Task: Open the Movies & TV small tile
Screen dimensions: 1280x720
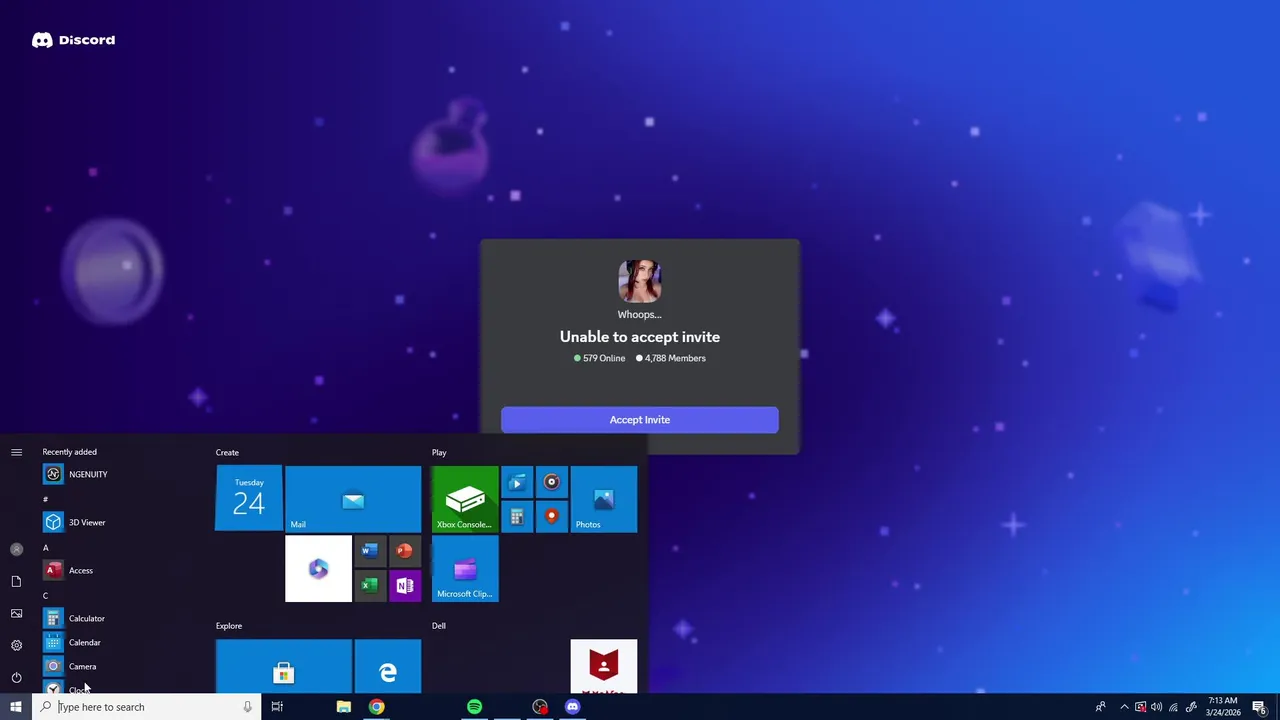Action: [x=517, y=482]
